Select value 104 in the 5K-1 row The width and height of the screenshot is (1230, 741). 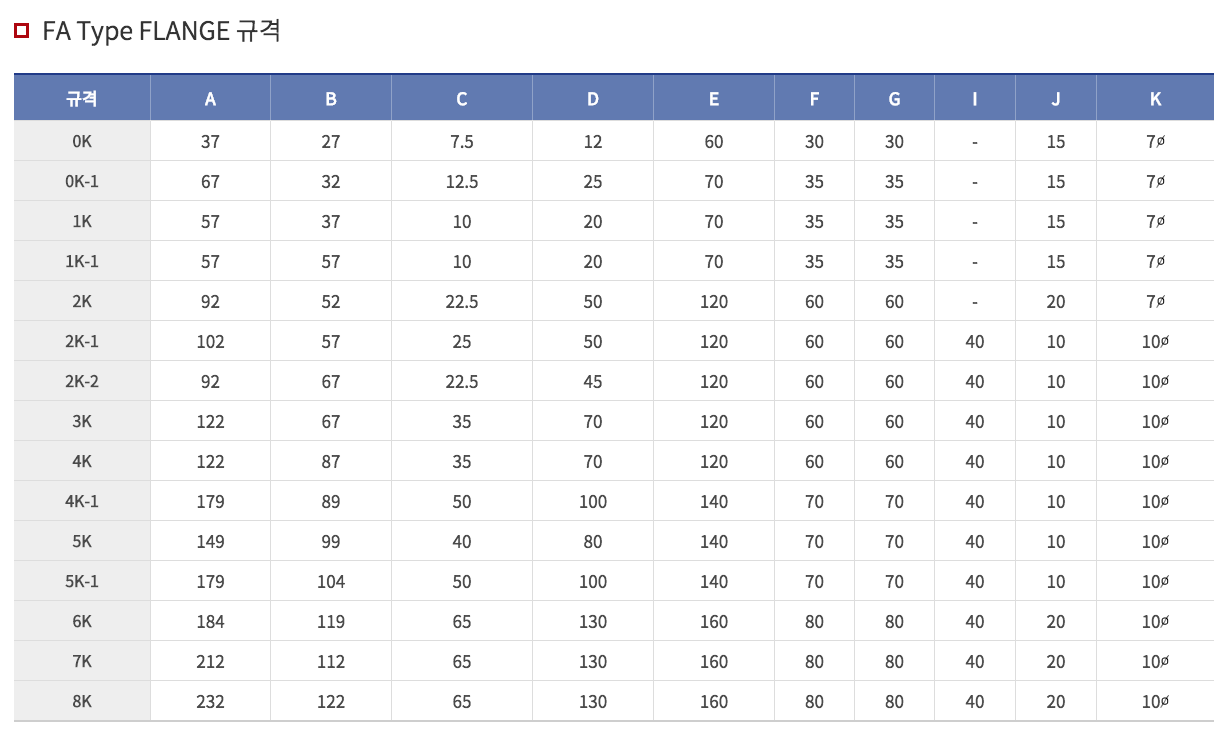[x=331, y=582]
